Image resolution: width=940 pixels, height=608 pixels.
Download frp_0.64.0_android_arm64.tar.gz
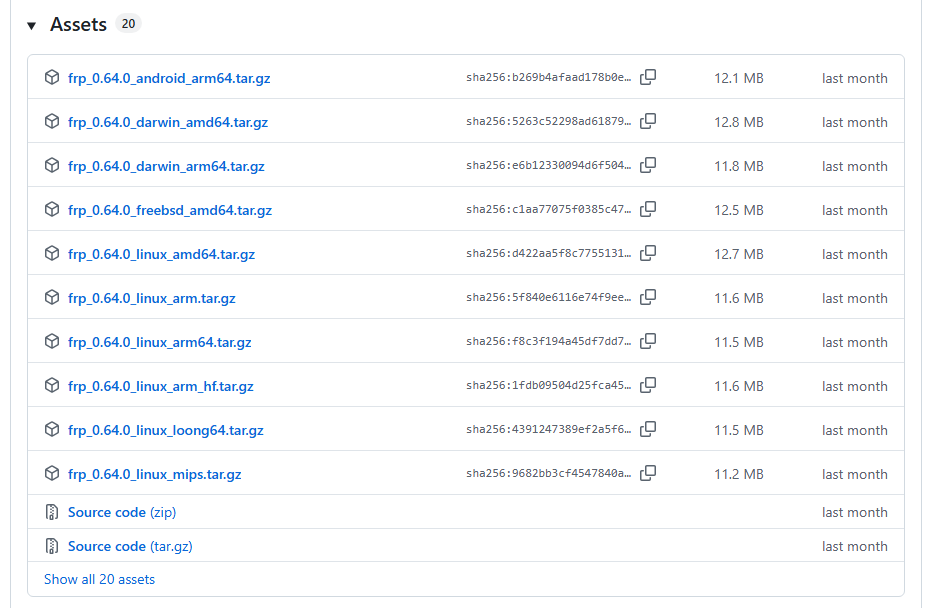(x=169, y=78)
